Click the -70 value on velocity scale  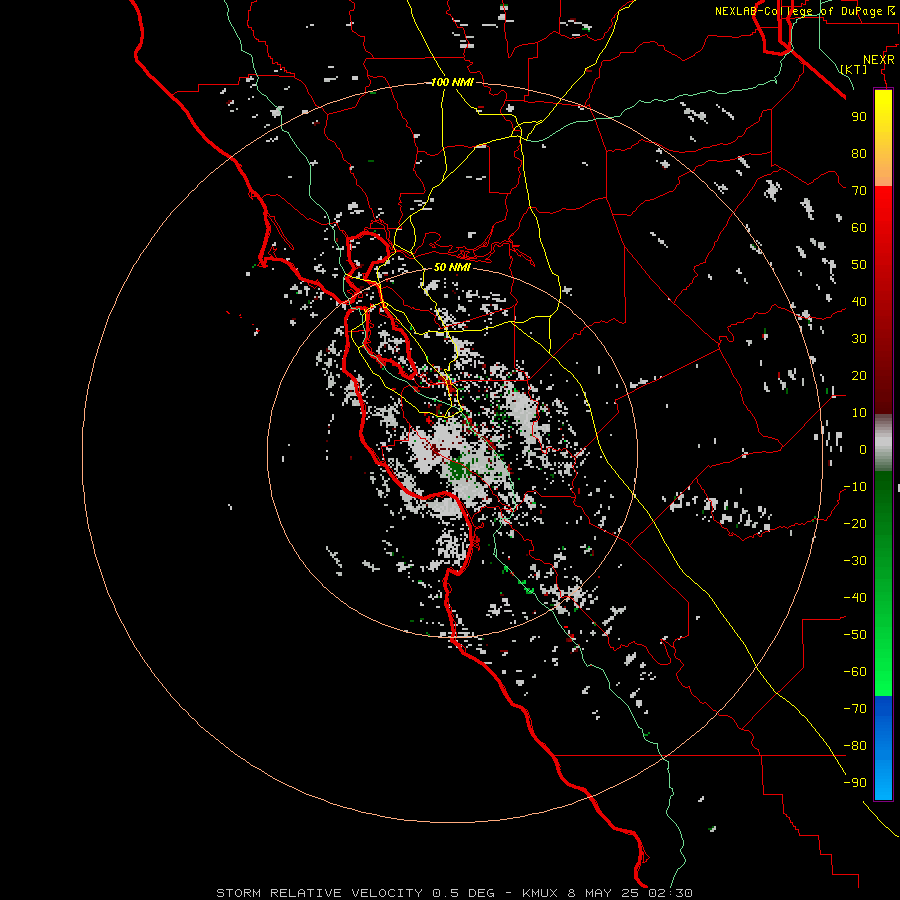pos(855,709)
